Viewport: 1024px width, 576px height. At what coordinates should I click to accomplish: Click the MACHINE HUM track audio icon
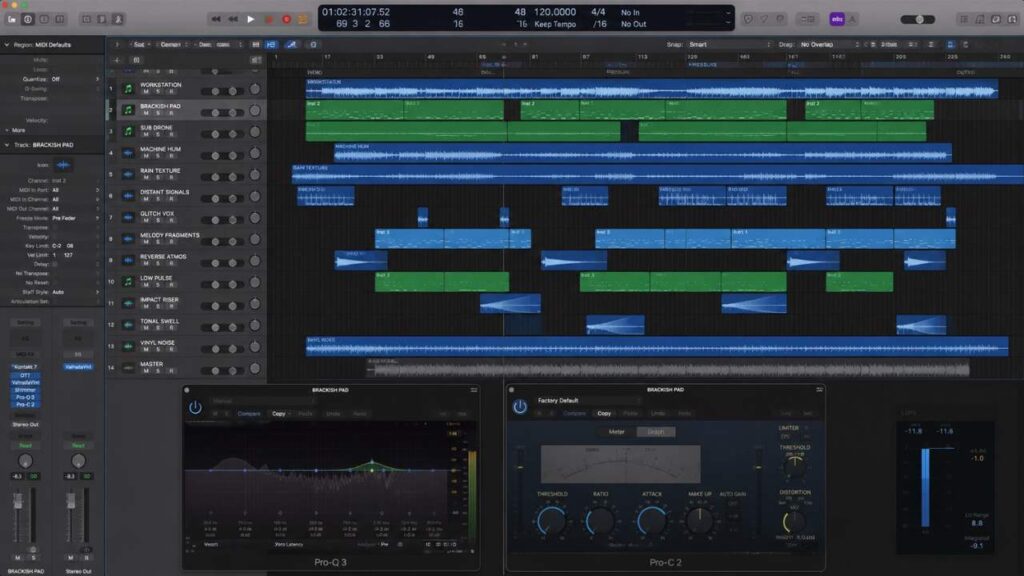128,153
